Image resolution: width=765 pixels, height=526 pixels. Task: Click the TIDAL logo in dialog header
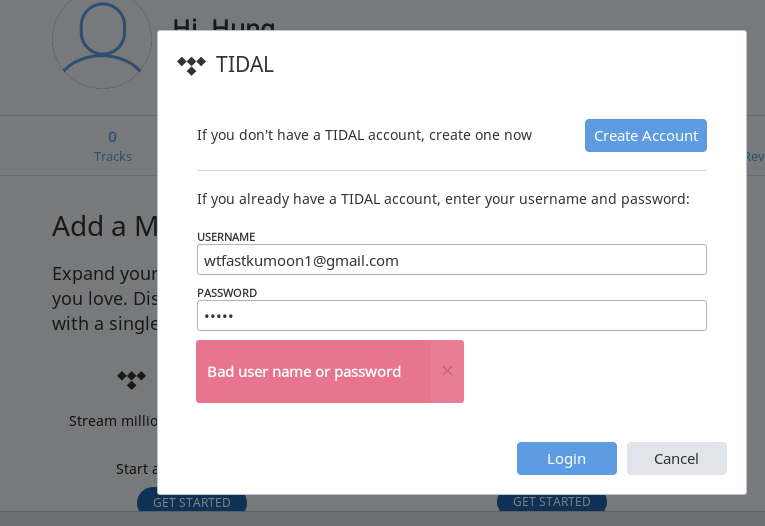pyautogui.click(x=191, y=65)
